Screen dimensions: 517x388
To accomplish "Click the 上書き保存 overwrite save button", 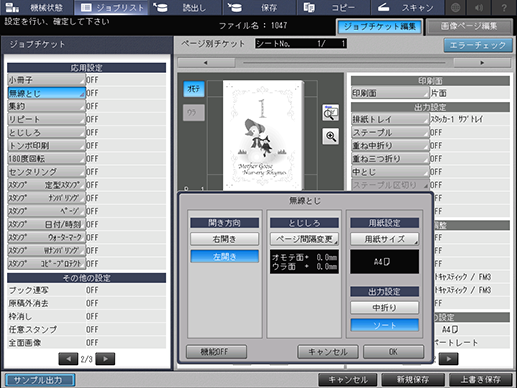I will click(x=481, y=380).
